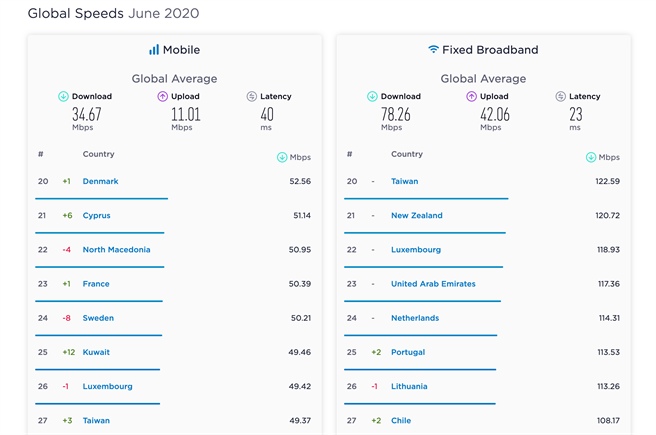Viewport: 656px width, 435px height.
Task: Click the Fixed Broadband Mbps column icon
Action: pos(591,157)
